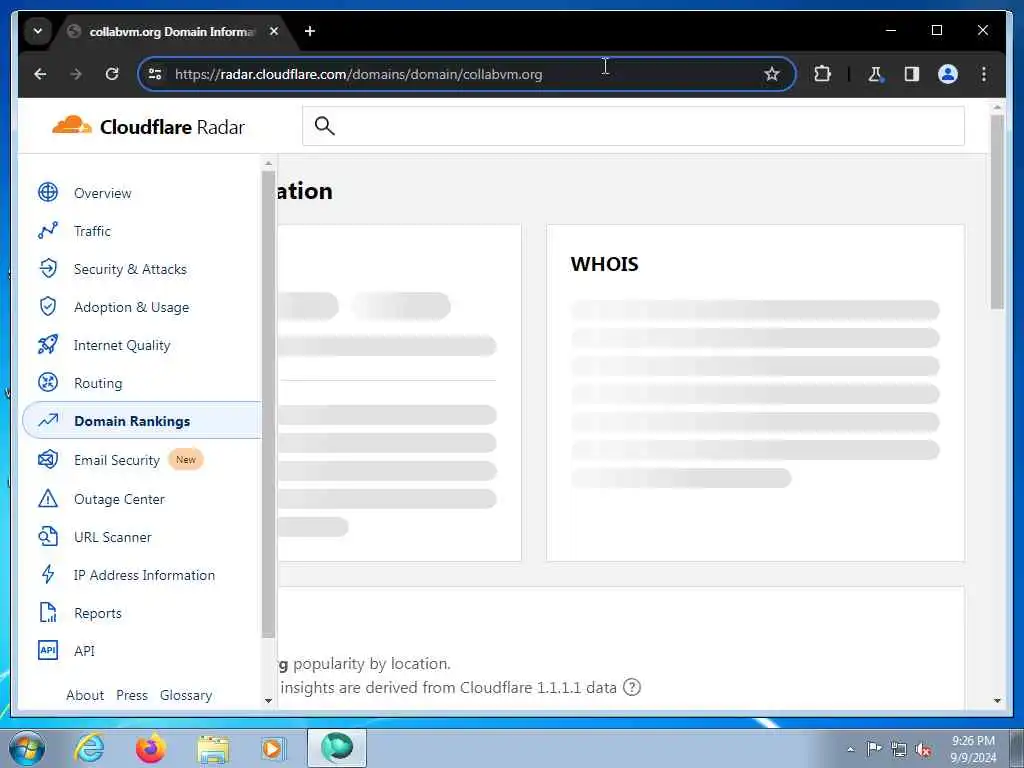1024x768 pixels.
Task: Click the URL Scanner icon
Action: [x=48, y=536]
